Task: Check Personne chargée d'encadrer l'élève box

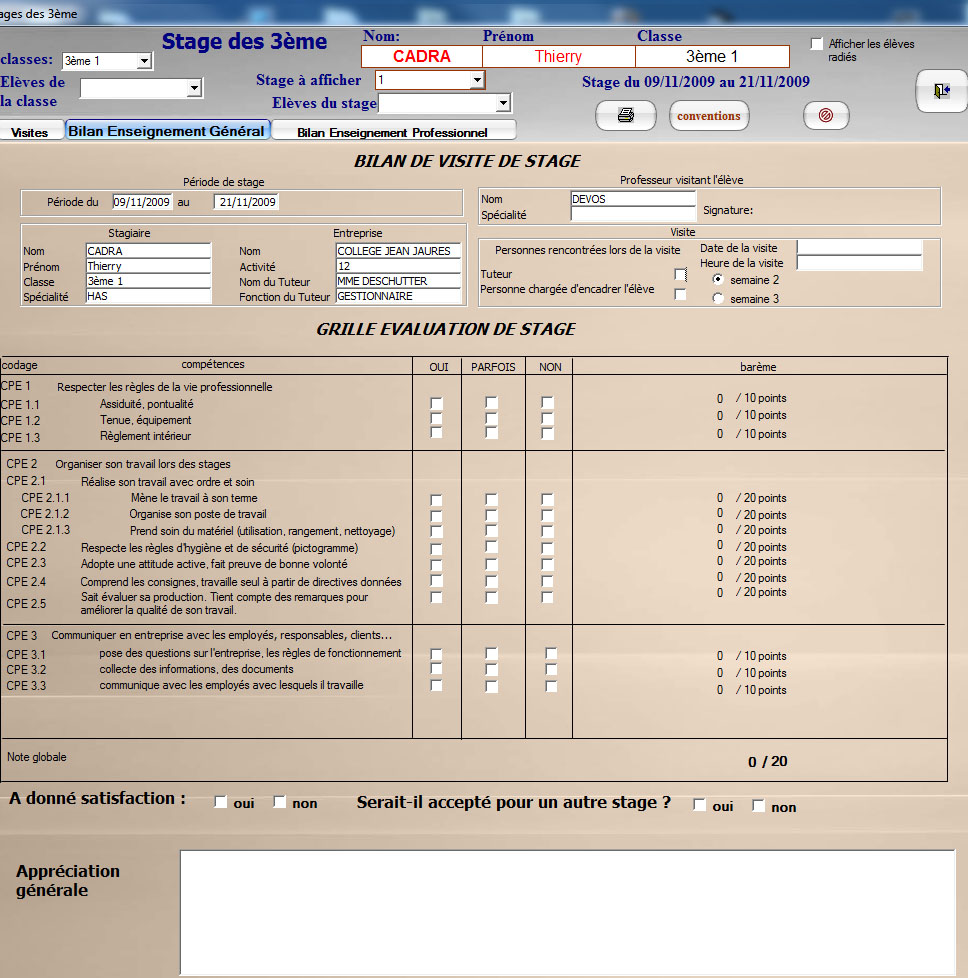Action: [x=681, y=294]
